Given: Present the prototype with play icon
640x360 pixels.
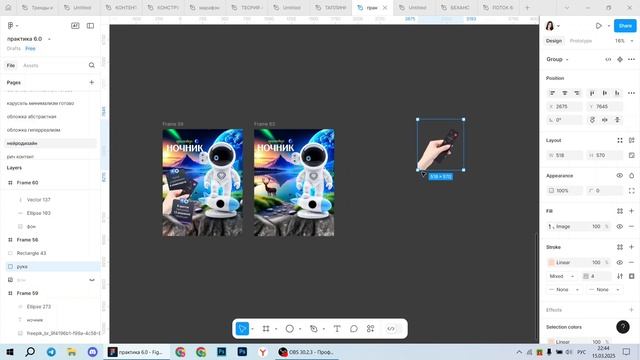Looking at the screenshot, I should click(x=598, y=26).
